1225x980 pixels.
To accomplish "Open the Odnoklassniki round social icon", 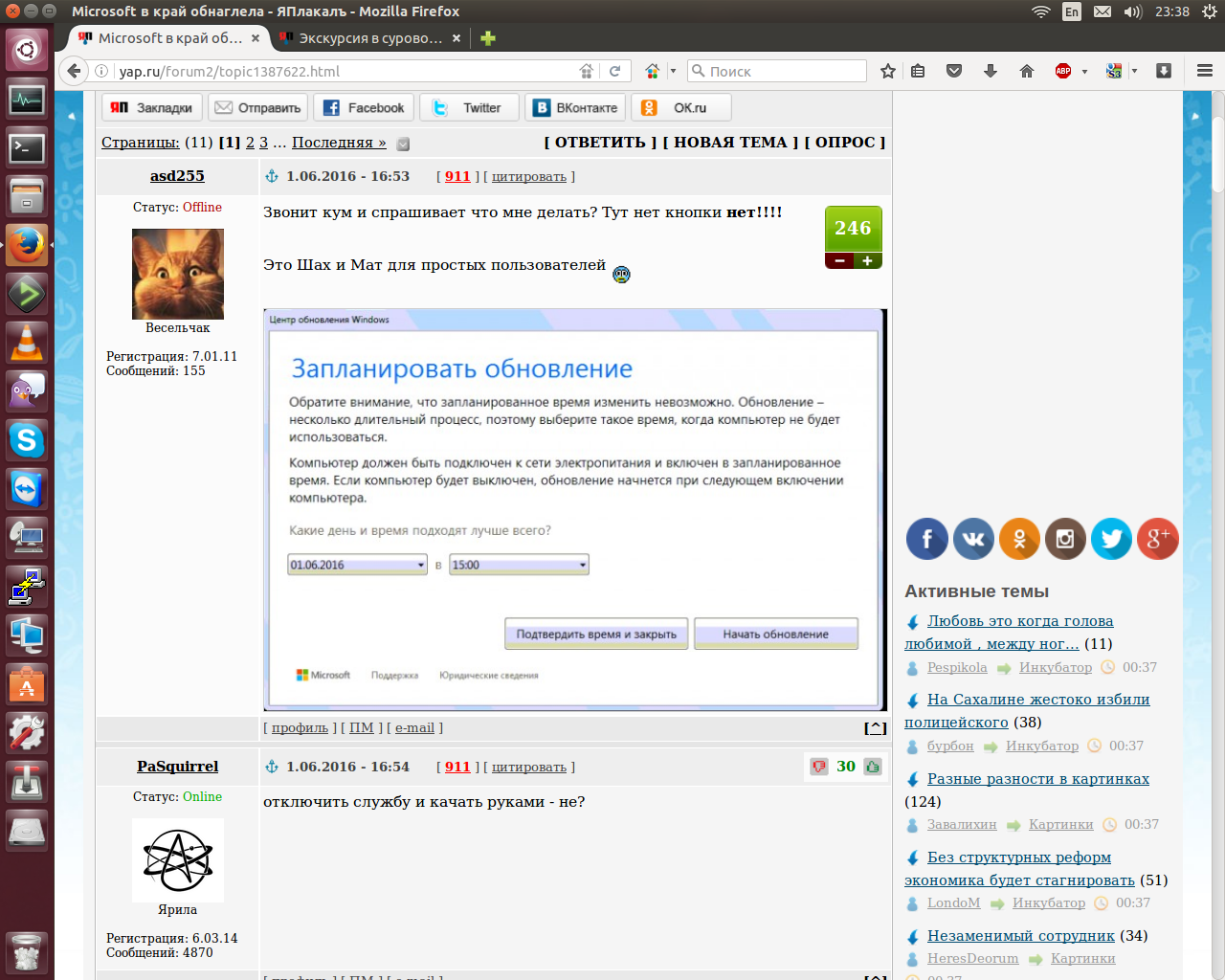I will [x=1019, y=539].
